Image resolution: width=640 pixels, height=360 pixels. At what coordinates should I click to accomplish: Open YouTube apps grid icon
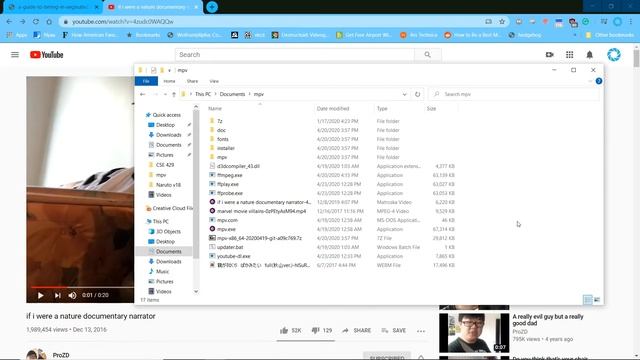coord(569,55)
